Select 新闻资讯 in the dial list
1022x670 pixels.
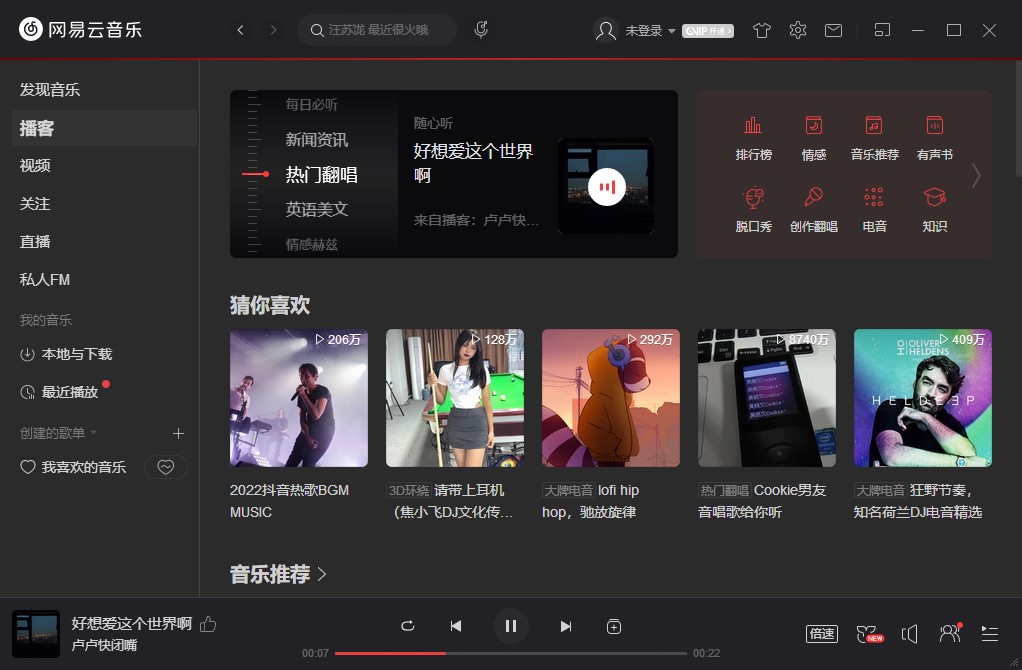pos(317,139)
